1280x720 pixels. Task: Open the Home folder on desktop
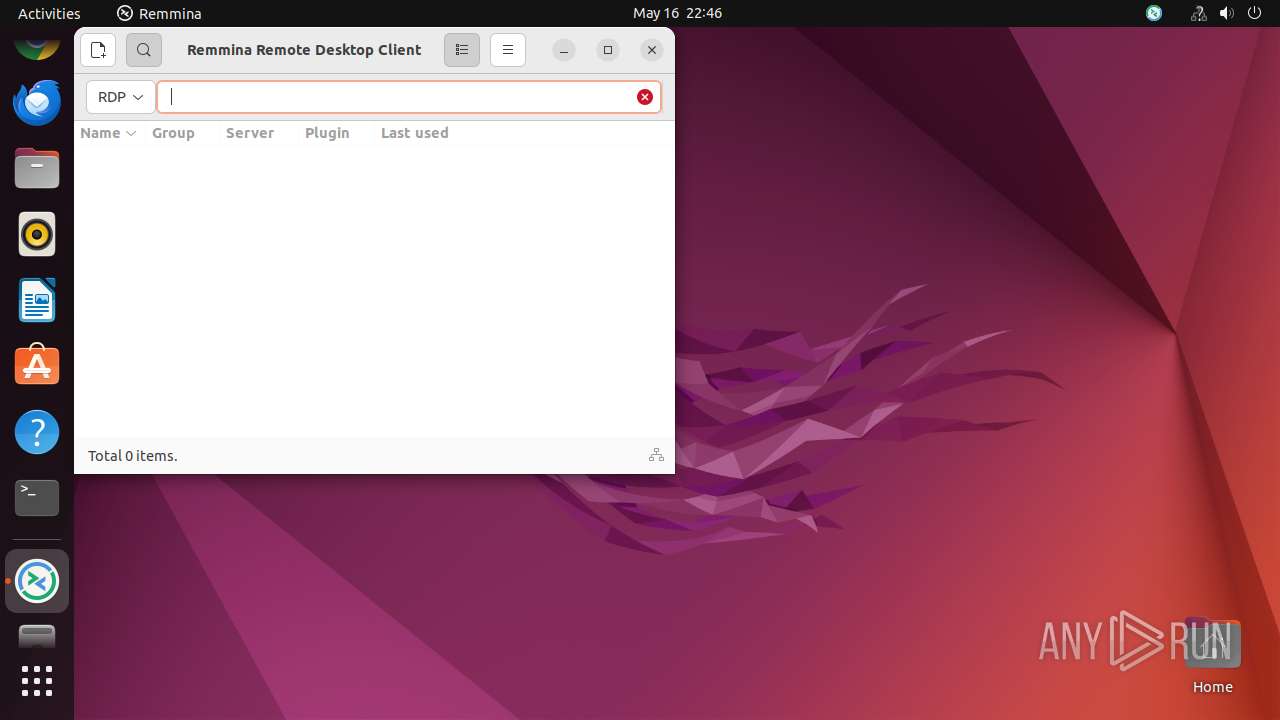click(1212, 656)
